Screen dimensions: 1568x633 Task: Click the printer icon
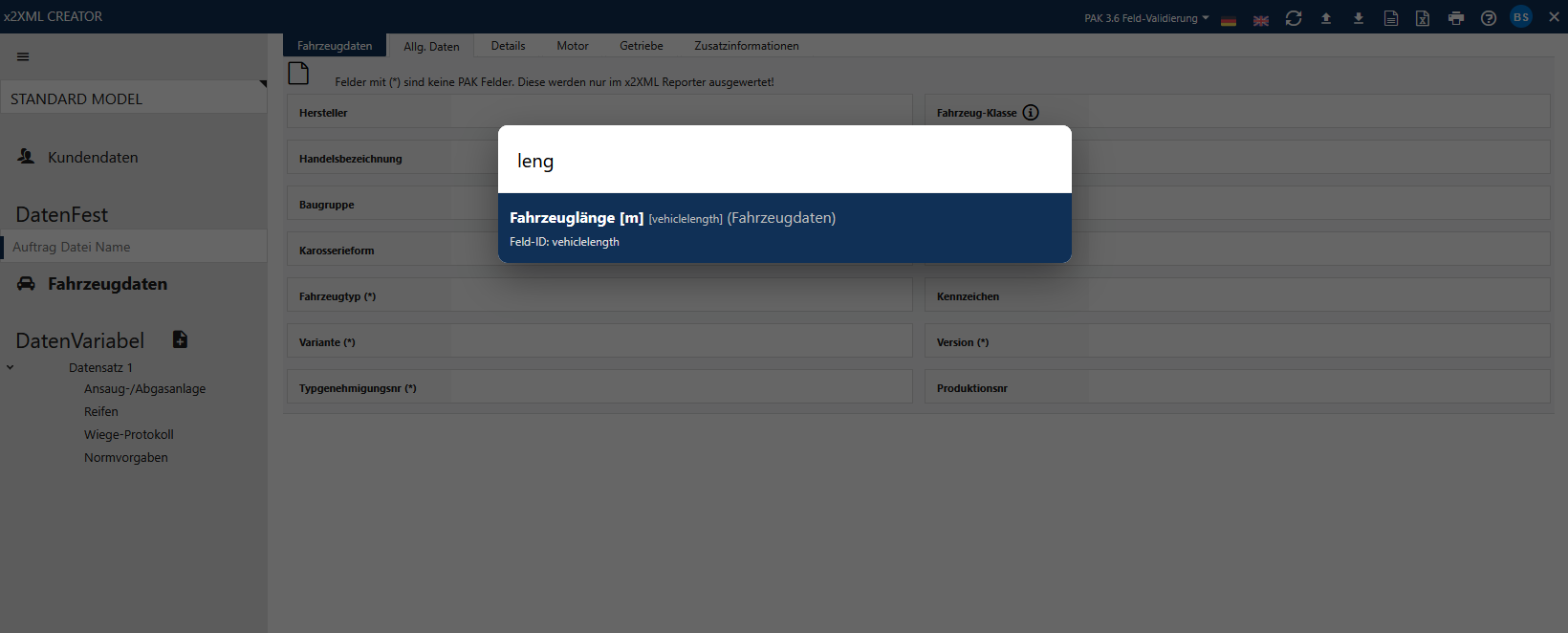click(x=1456, y=18)
